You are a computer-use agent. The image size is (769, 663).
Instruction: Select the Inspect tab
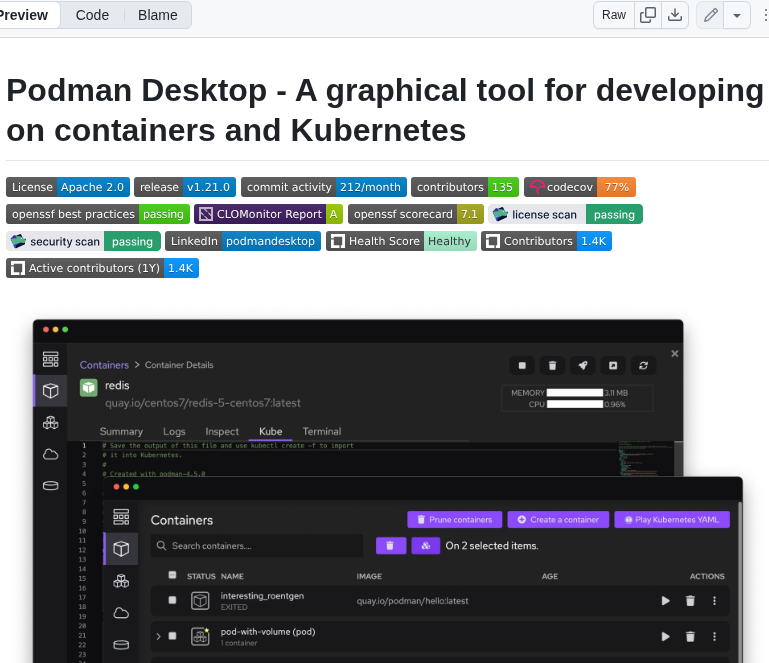point(222,432)
